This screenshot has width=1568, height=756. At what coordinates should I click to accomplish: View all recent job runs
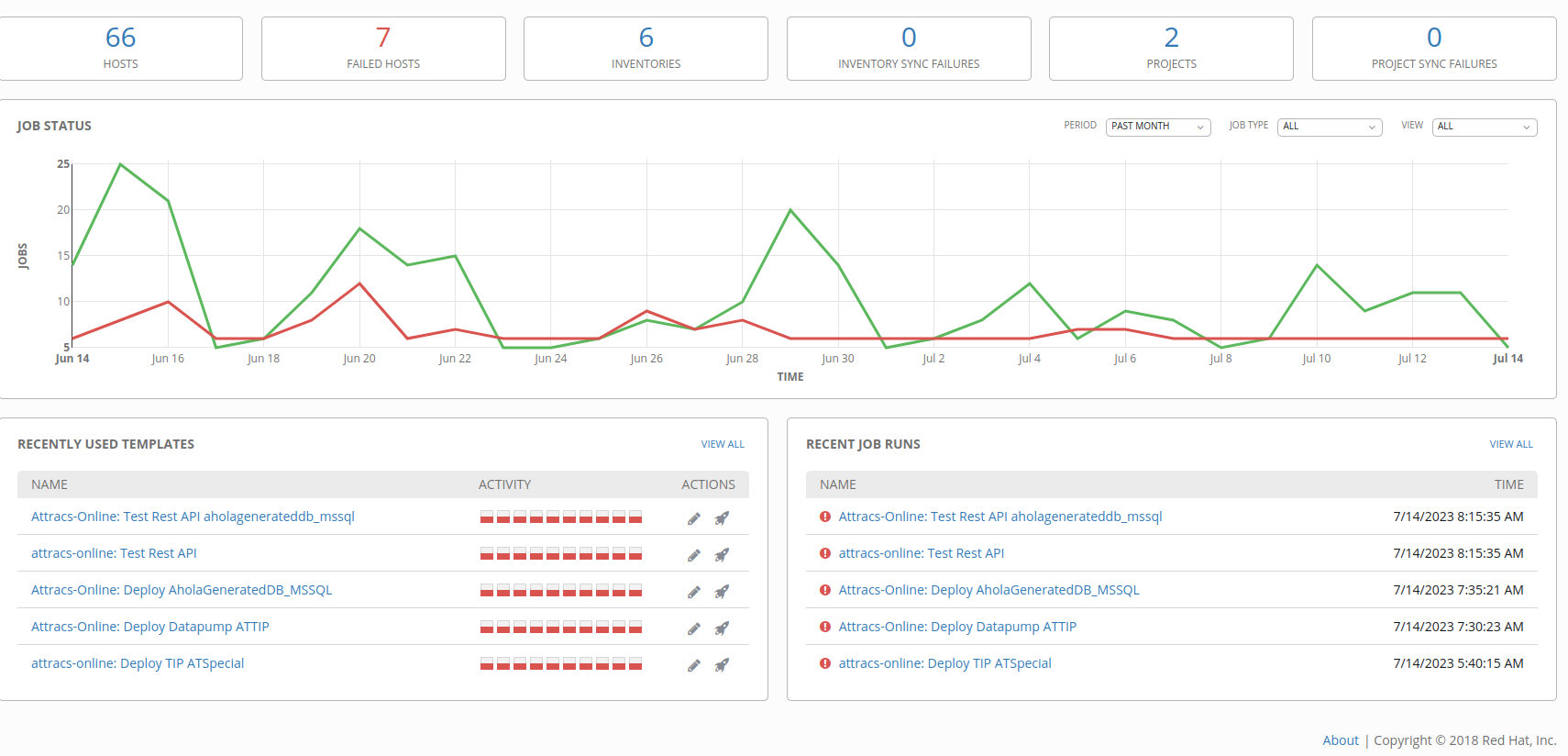click(1511, 444)
